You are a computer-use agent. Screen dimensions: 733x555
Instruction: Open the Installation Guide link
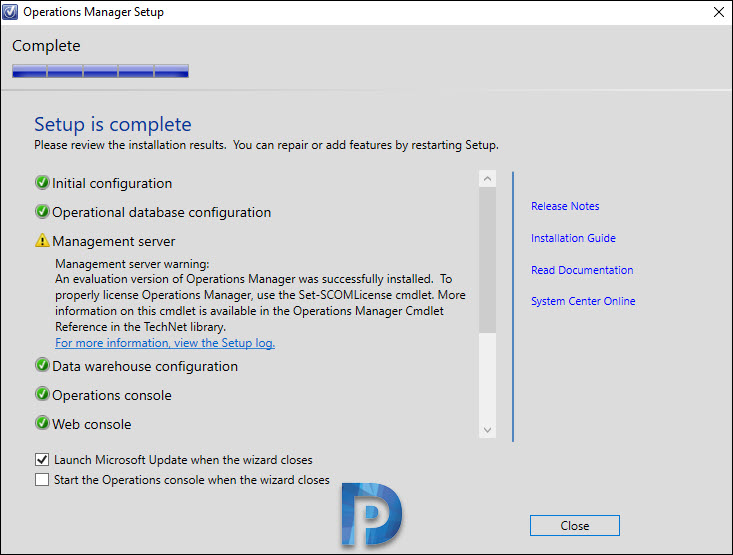tap(573, 238)
